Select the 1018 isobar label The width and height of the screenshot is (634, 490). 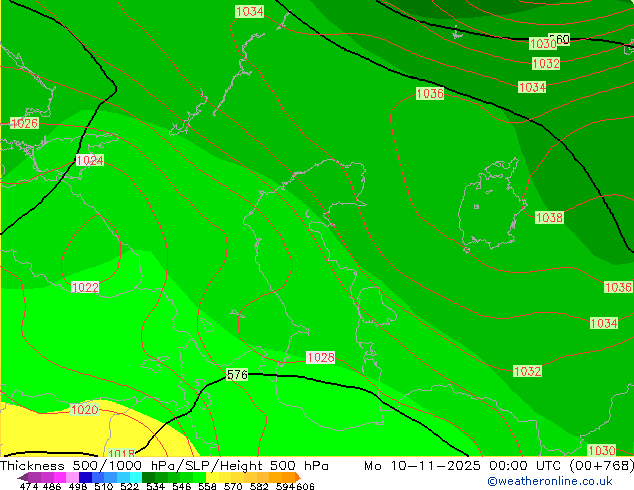[x=121, y=453]
